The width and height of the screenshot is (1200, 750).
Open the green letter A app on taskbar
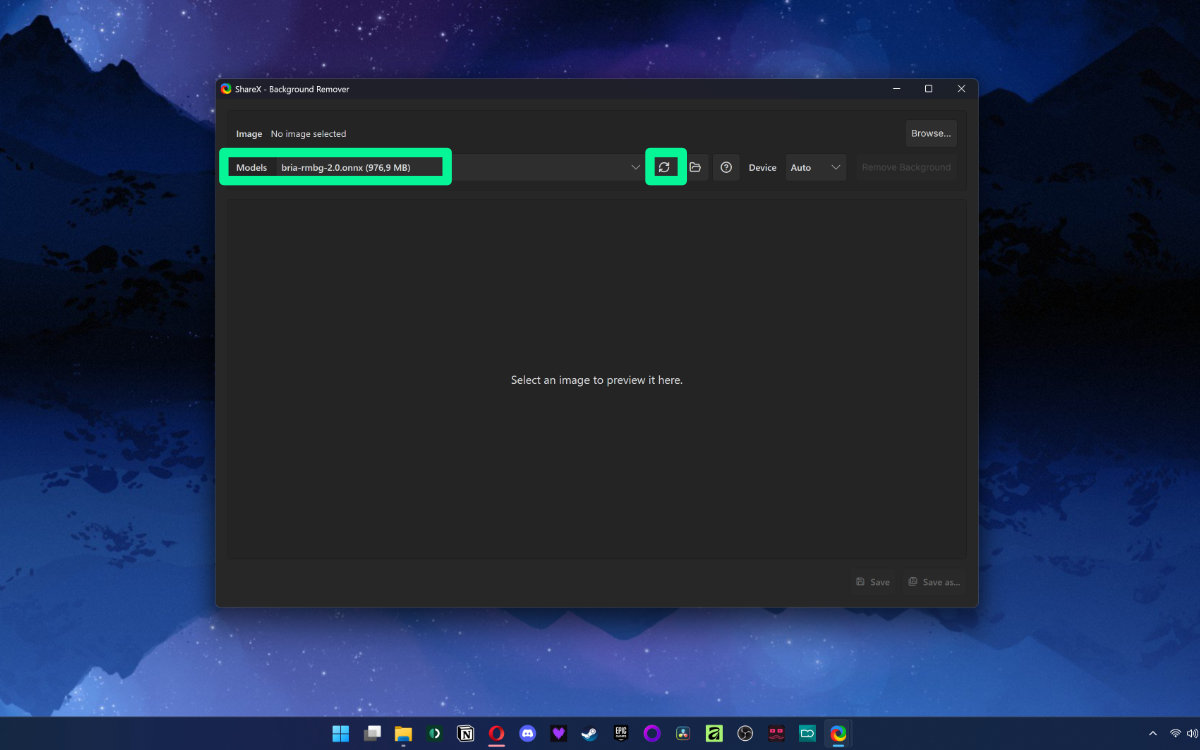[714, 733]
